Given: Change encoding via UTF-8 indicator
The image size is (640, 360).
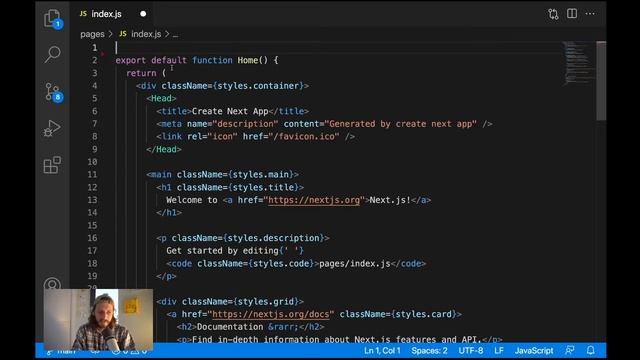Looking at the screenshot, I should [471, 351].
